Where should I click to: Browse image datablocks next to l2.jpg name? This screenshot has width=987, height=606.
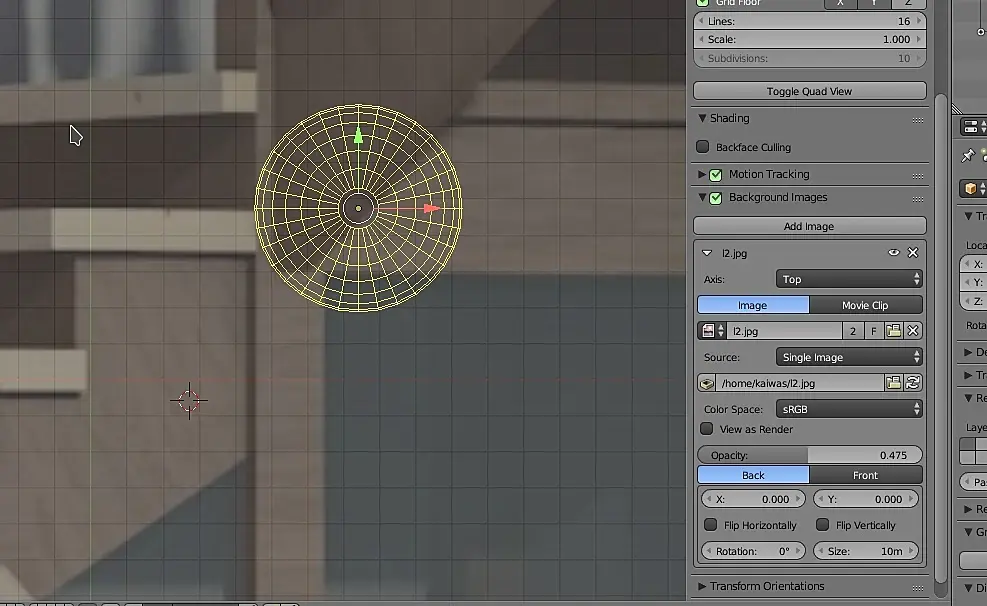tap(713, 331)
